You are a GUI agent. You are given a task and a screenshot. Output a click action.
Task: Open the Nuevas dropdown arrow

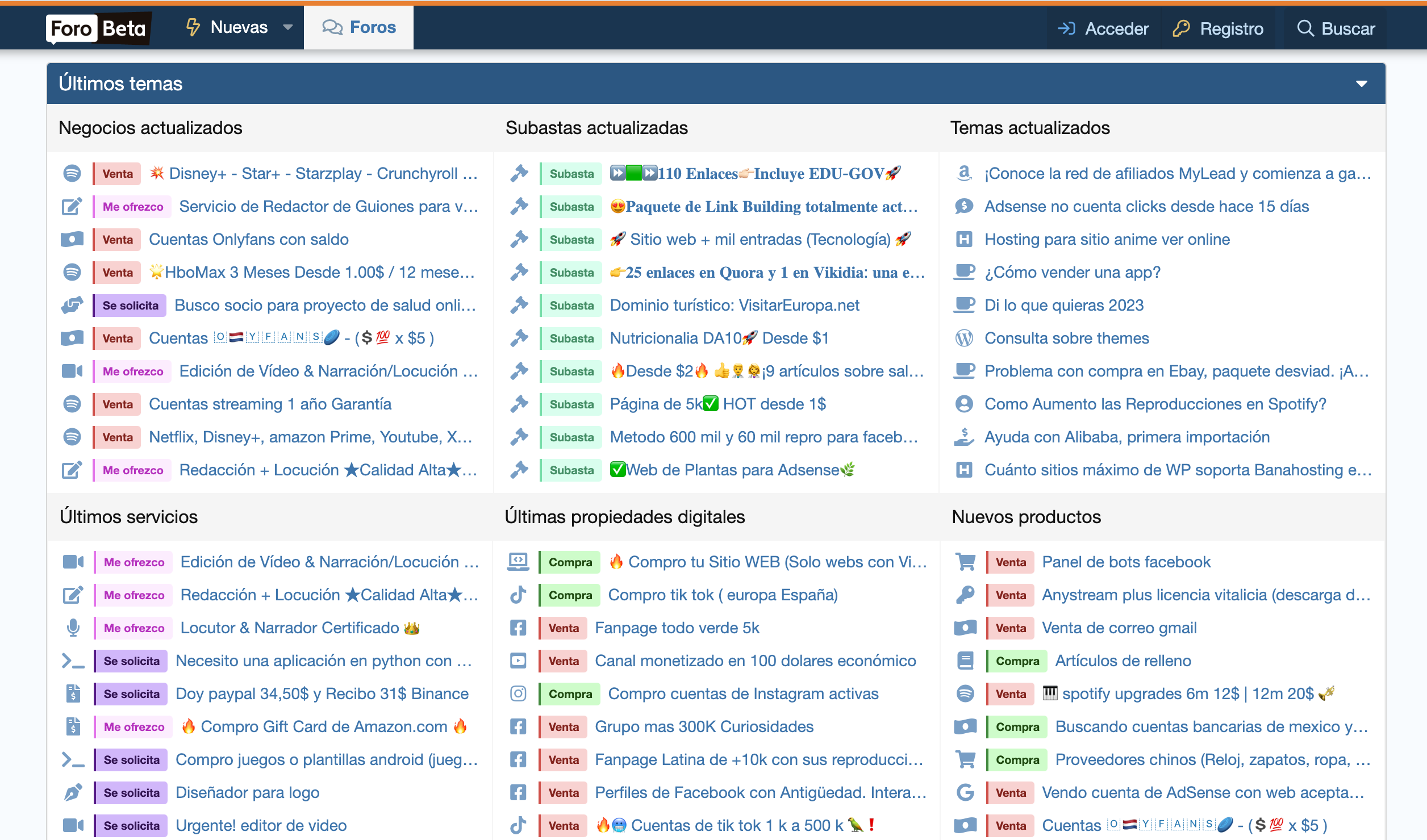point(288,27)
